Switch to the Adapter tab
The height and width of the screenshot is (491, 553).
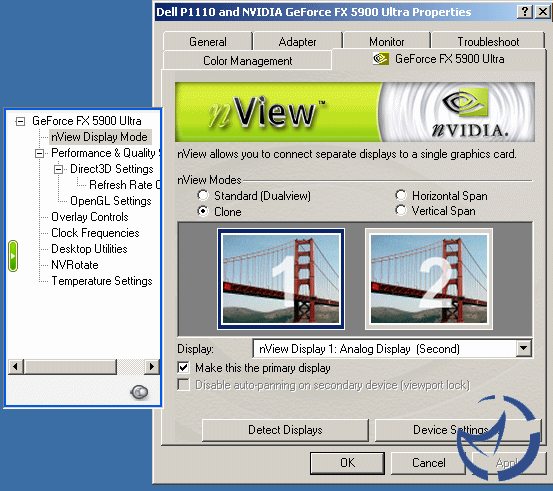(x=297, y=42)
